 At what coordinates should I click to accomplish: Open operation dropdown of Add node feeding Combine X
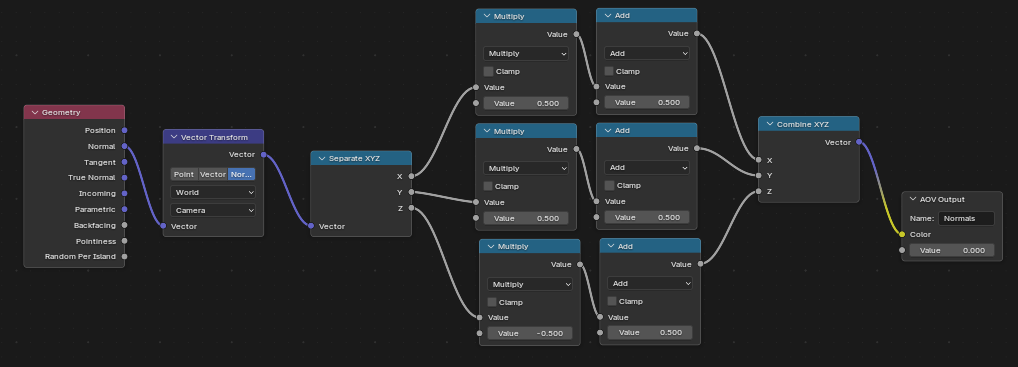click(x=647, y=53)
